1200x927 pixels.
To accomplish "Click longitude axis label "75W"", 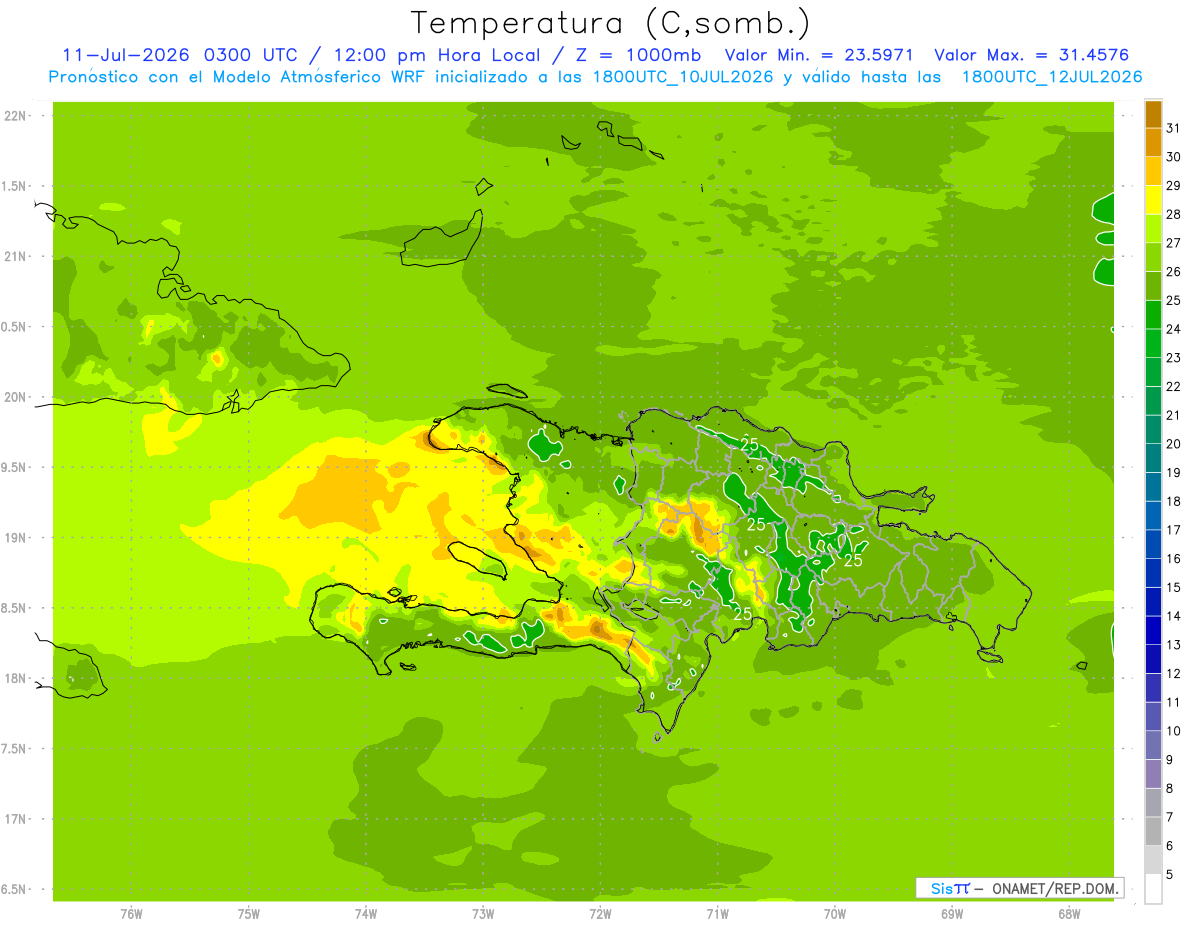I will (249, 913).
